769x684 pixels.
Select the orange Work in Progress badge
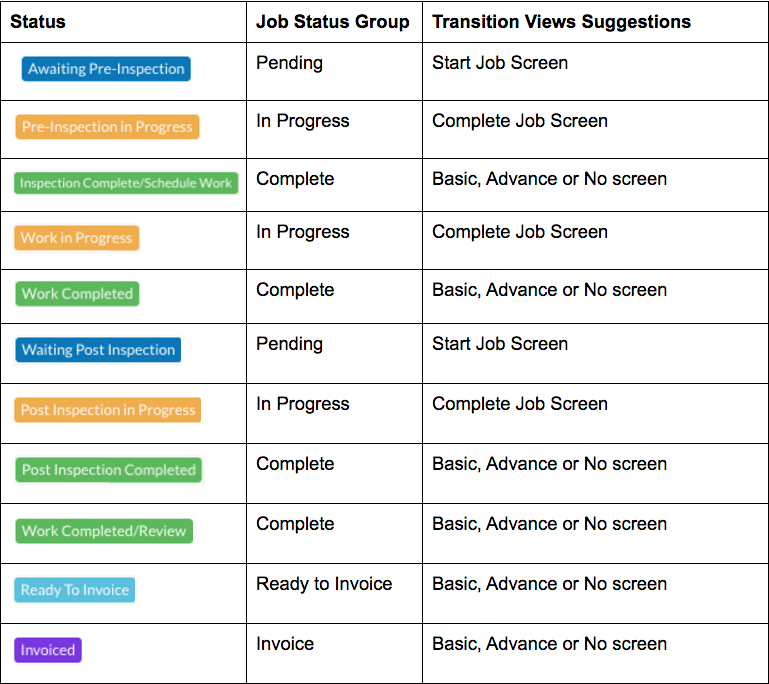click(x=77, y=238)
